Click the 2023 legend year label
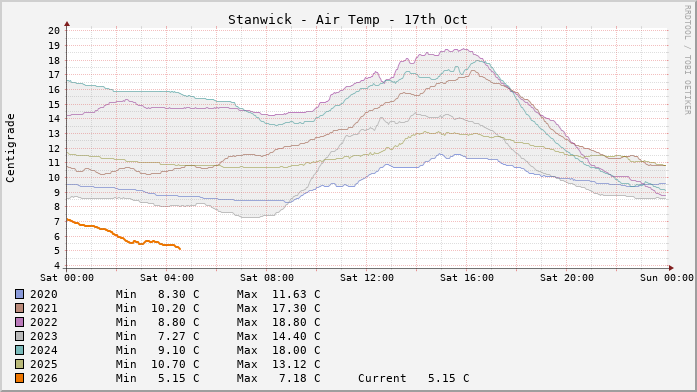The image size is (697, 392). pos(44,336)
